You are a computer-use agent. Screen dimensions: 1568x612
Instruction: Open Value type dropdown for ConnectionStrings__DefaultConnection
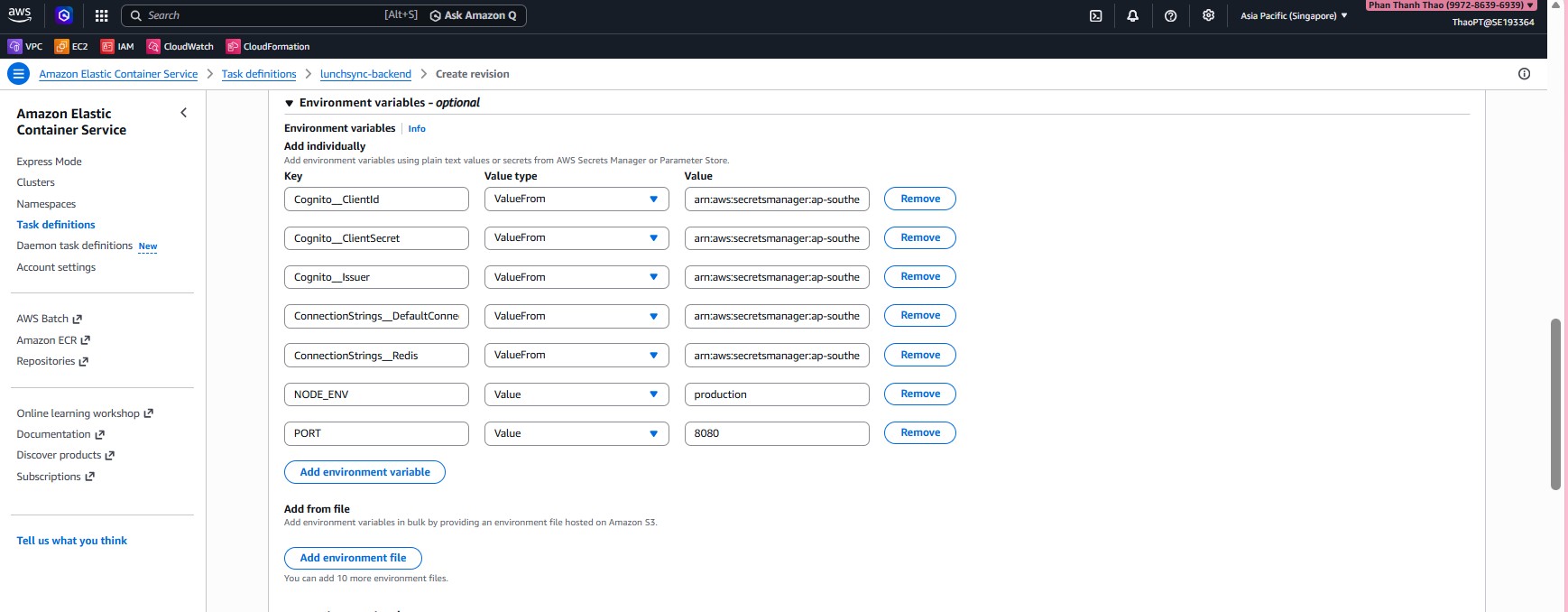coord(576,316)
